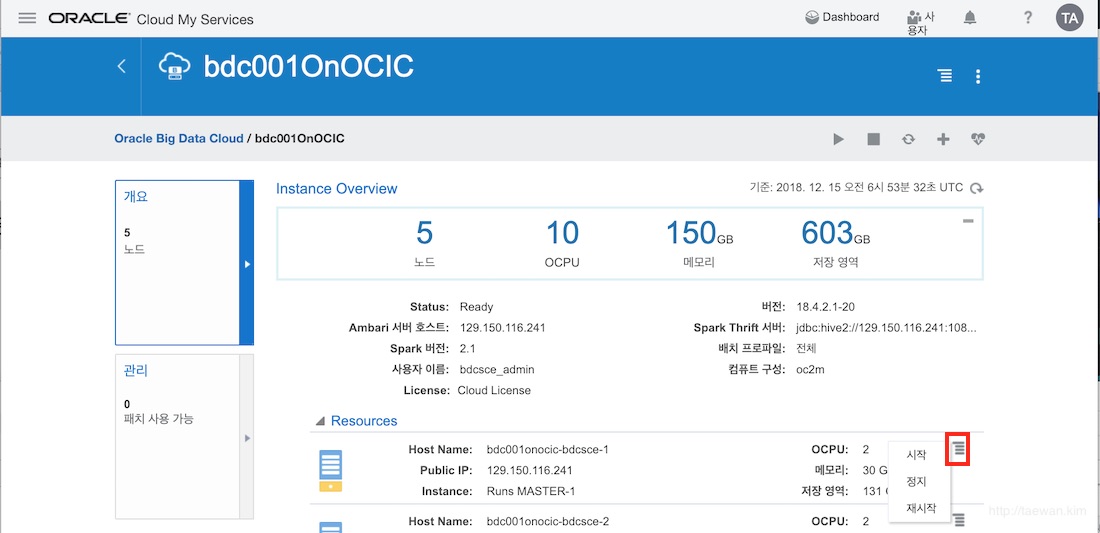Open the Dashboard link
The image size is (1100, 533).
coord(842,18)
